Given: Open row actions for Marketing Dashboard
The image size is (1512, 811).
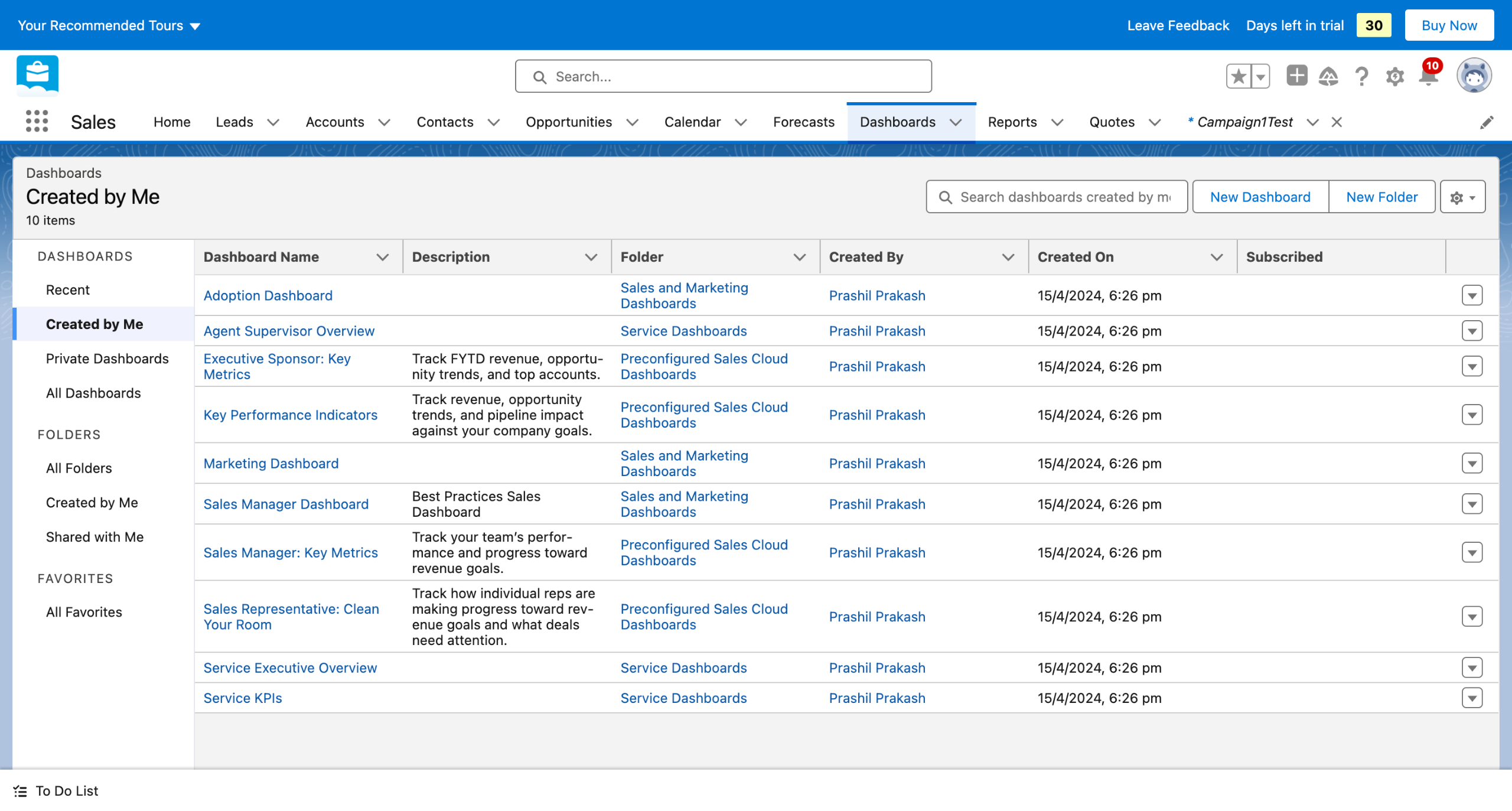Looking at the screenshot, I should (x=1472, y=463).
